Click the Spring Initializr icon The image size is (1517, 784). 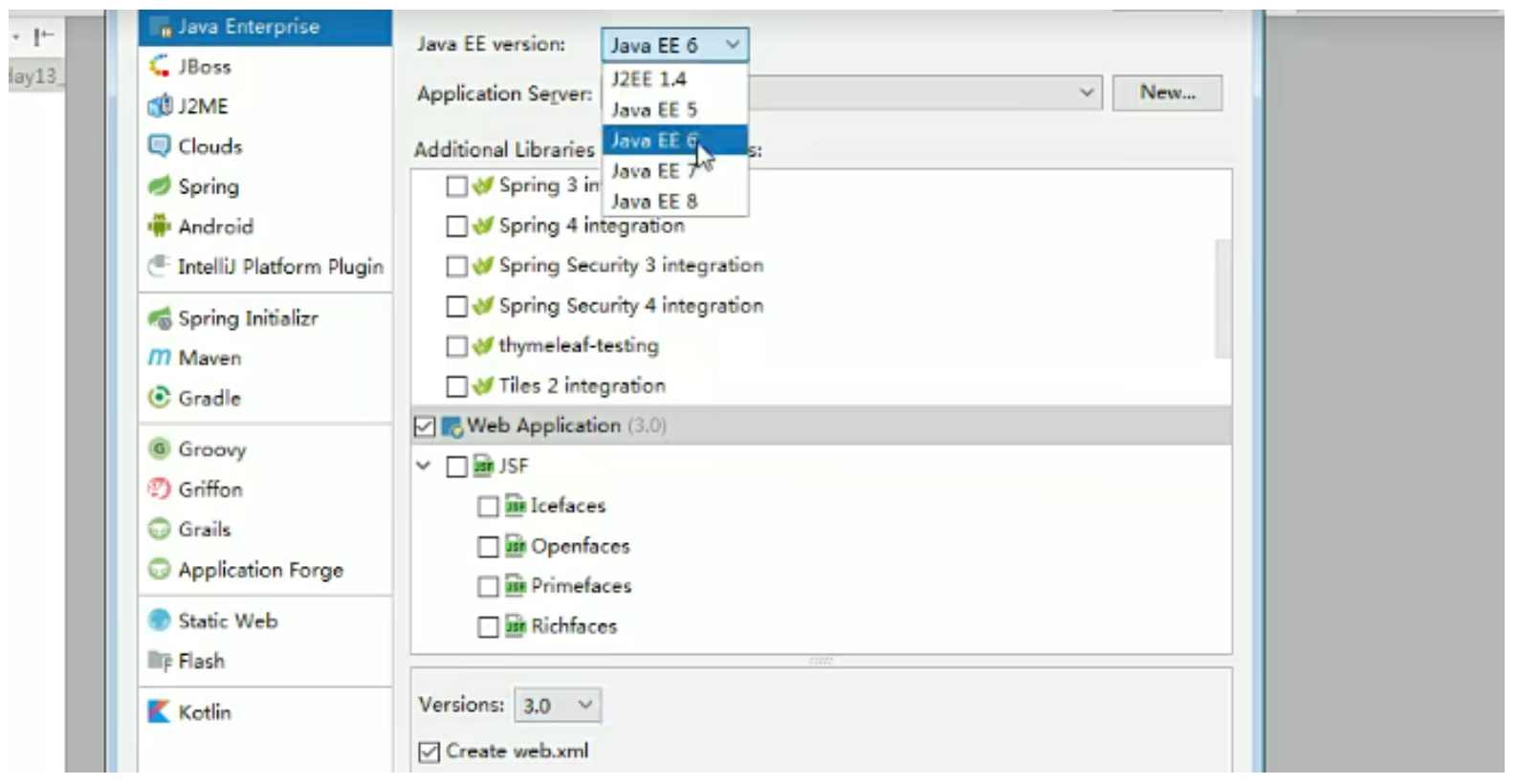coord(160,318)
